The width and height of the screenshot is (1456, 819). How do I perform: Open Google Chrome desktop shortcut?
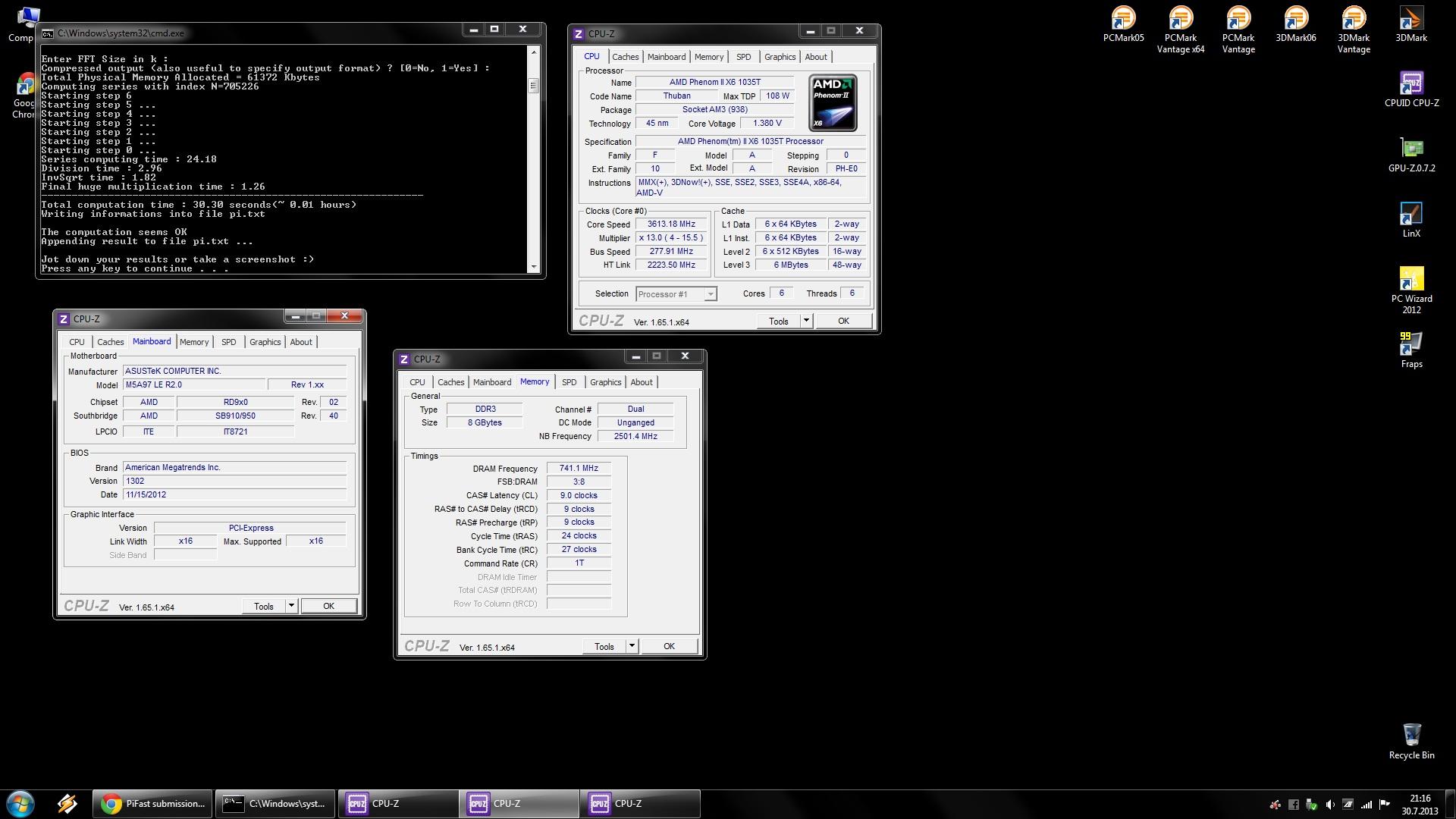pyautogui.click(x=24, y=96)
